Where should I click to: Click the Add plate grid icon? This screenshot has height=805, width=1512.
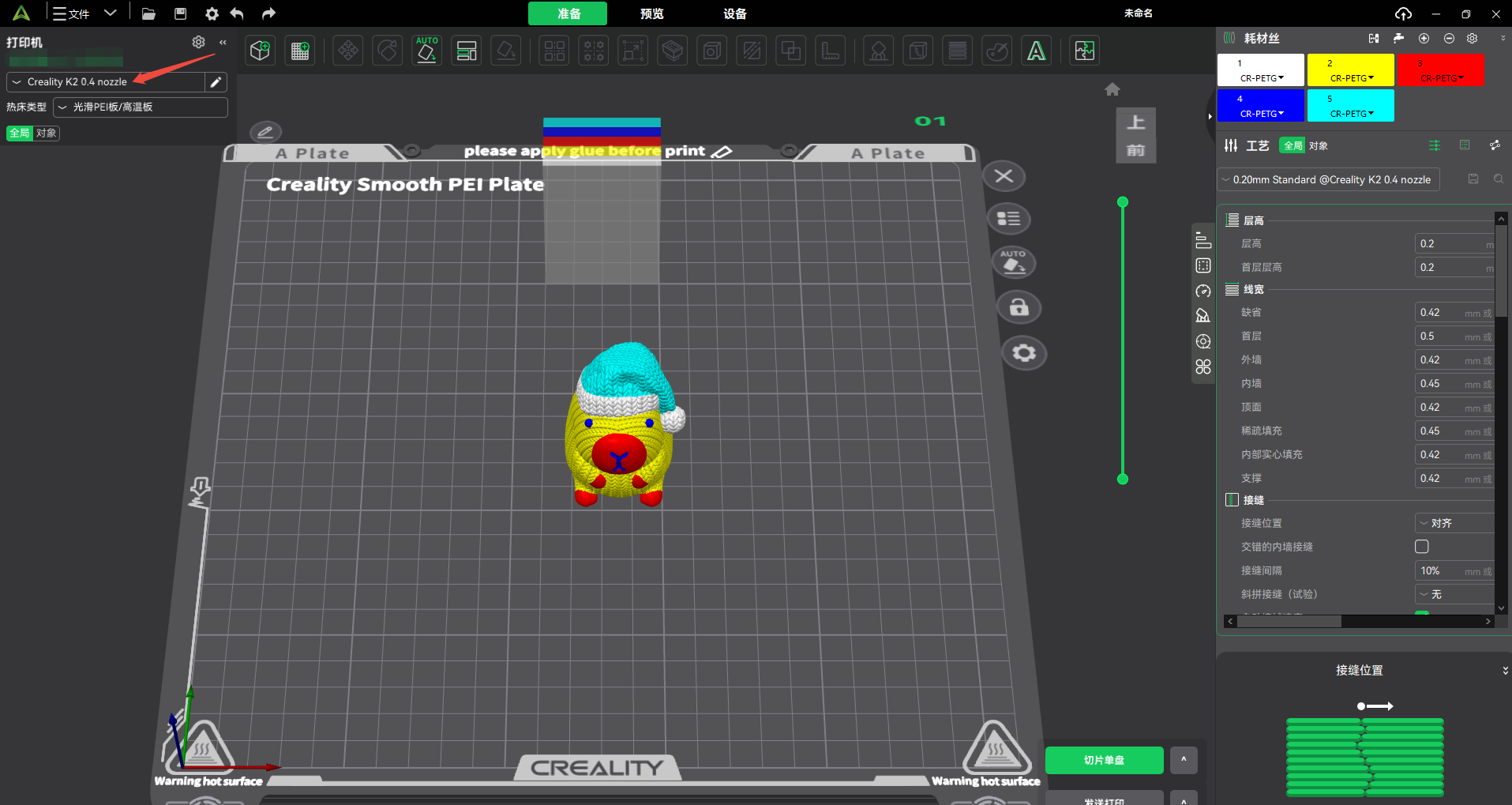(300, 51)
